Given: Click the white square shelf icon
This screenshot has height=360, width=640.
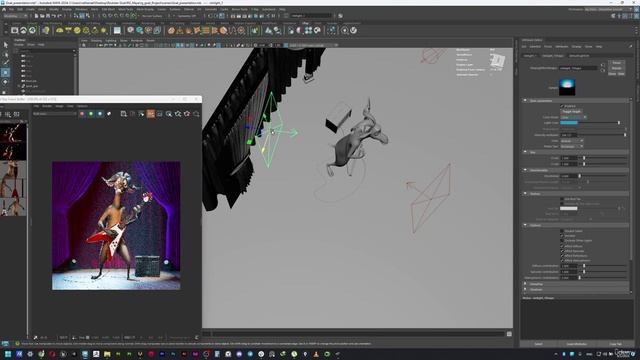Looking at the screenshot, I should (117, 30).
